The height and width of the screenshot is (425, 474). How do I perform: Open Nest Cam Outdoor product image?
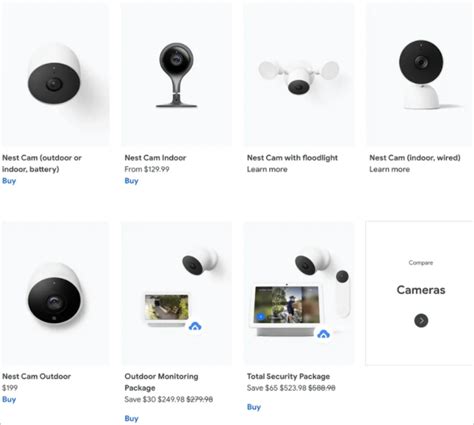pyautogui.click(x=55, y=293)
